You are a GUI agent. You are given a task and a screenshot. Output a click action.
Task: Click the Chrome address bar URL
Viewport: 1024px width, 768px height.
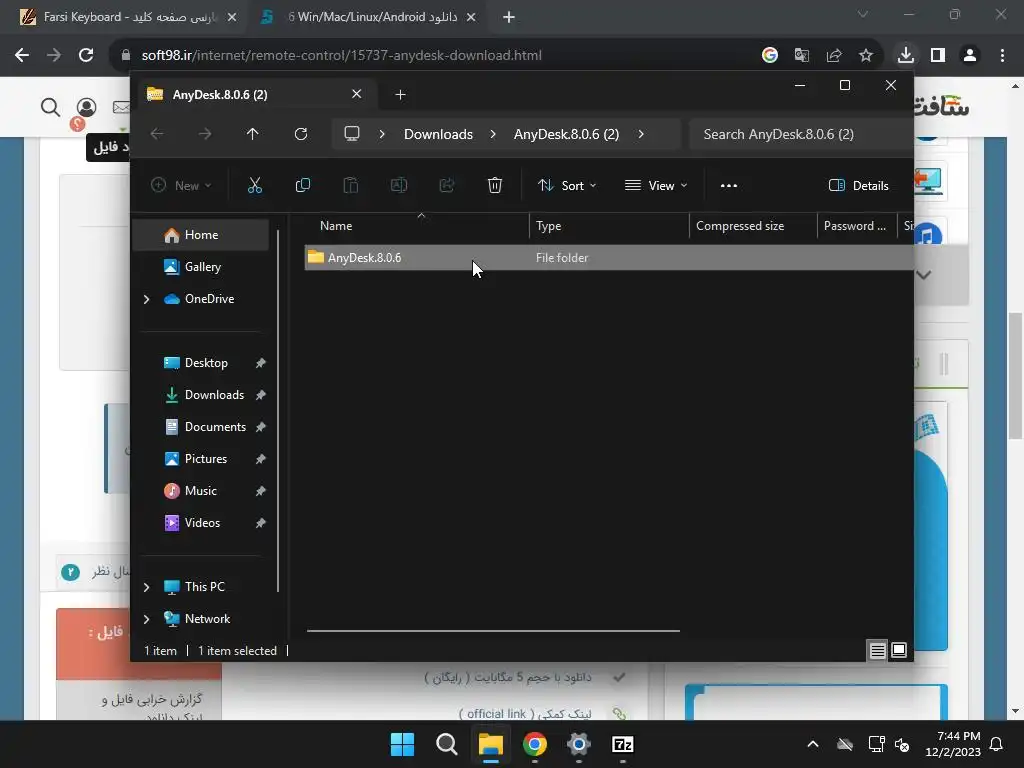pyautogui.click(x=342, y=56)
